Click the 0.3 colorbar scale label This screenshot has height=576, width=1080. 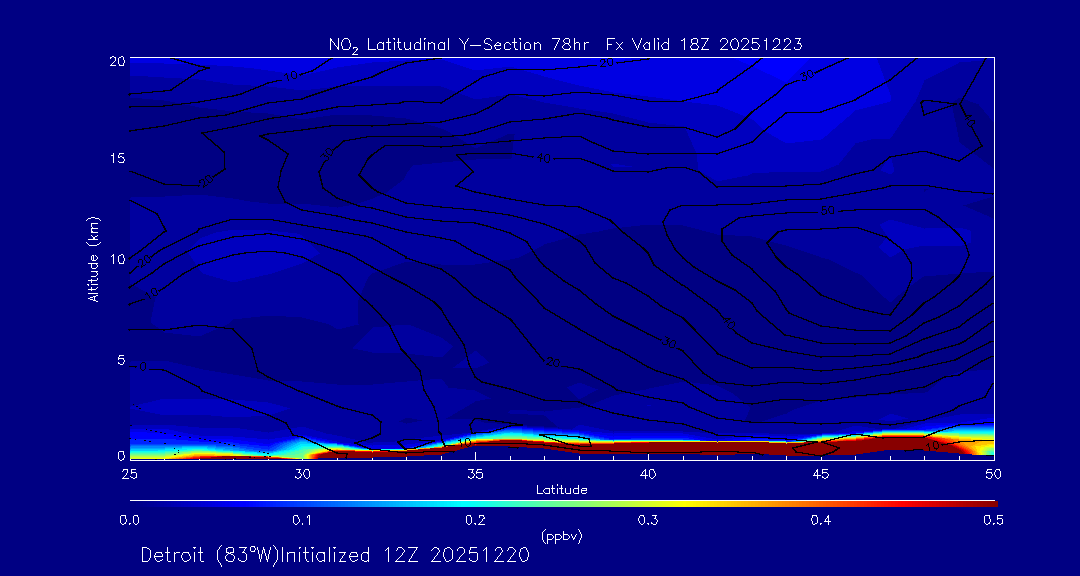[648, 520]
